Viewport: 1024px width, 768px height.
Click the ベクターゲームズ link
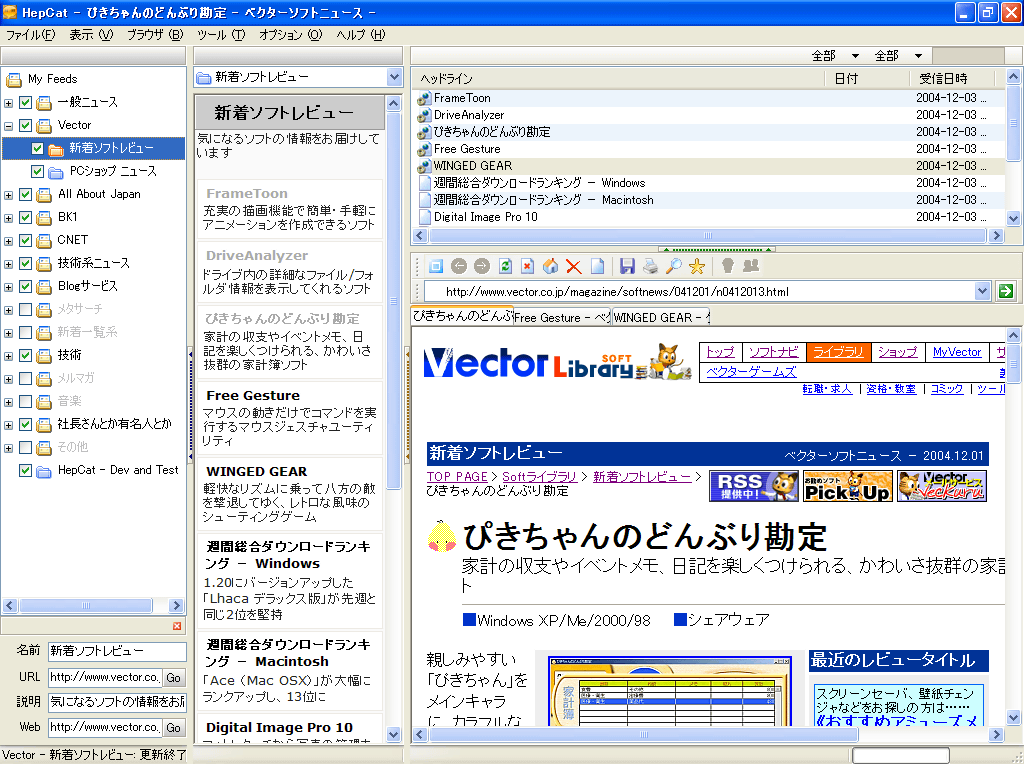(x=751, y=372)
